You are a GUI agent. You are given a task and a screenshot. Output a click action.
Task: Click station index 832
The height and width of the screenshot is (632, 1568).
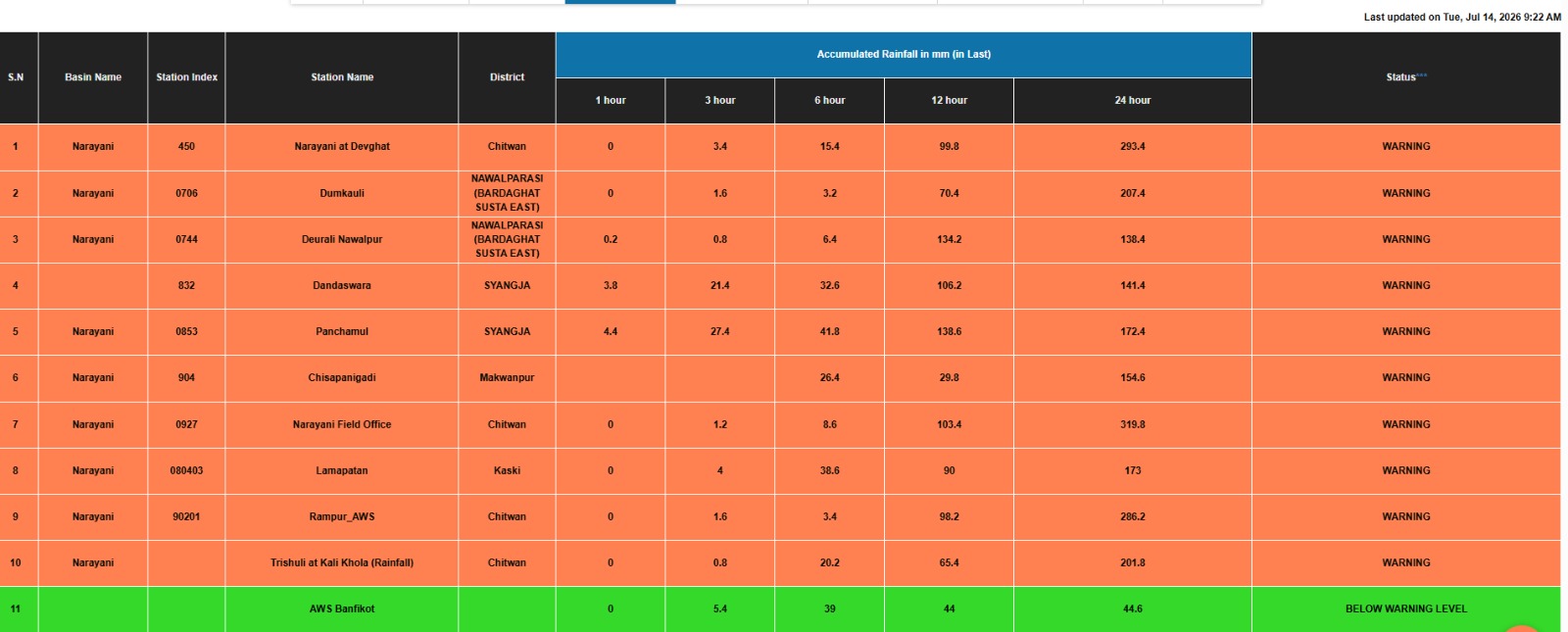186,286
